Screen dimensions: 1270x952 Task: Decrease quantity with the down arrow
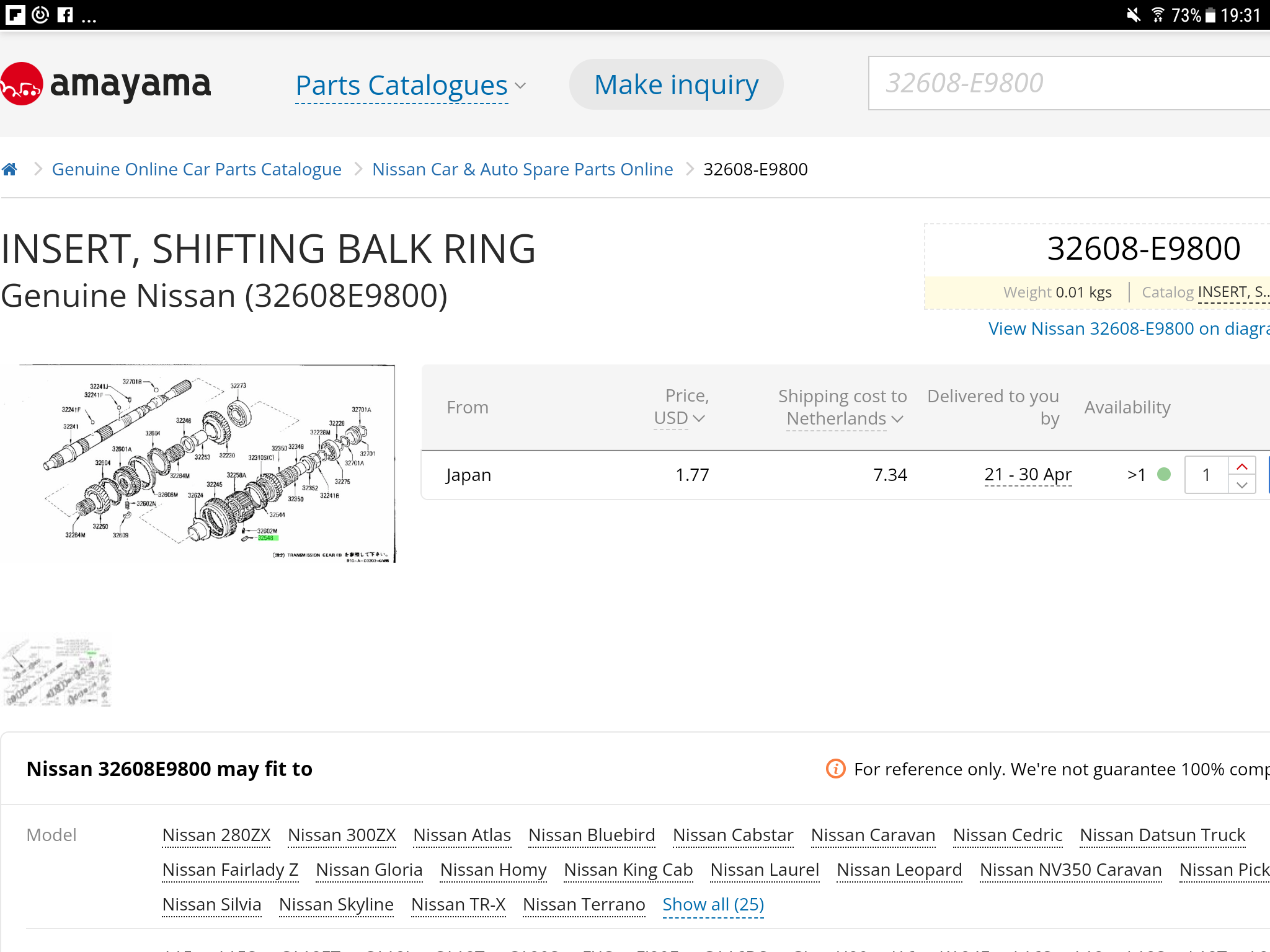point(1241,485)
